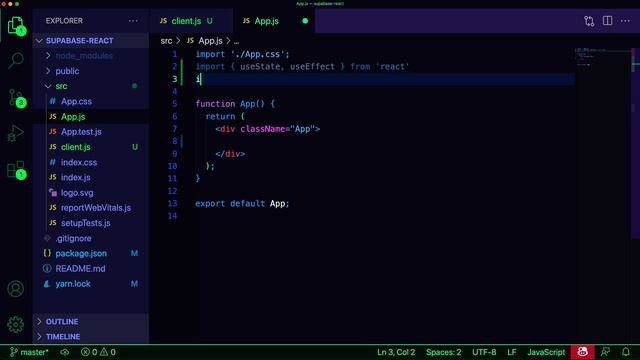Click the App.js breadcrumb segment
Image resolution: width=640 pixels, height=360 pixels.
(x=205, y=41)
